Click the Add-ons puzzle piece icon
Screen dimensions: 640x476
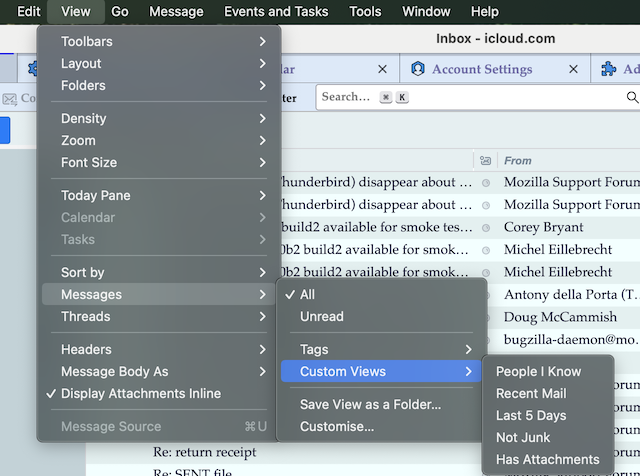pos(609,69)
